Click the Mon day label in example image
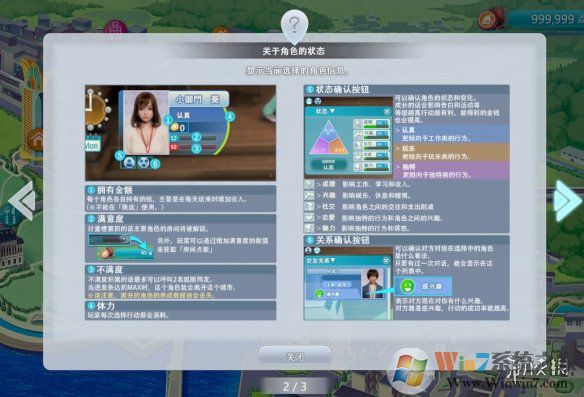 point(92,146)
